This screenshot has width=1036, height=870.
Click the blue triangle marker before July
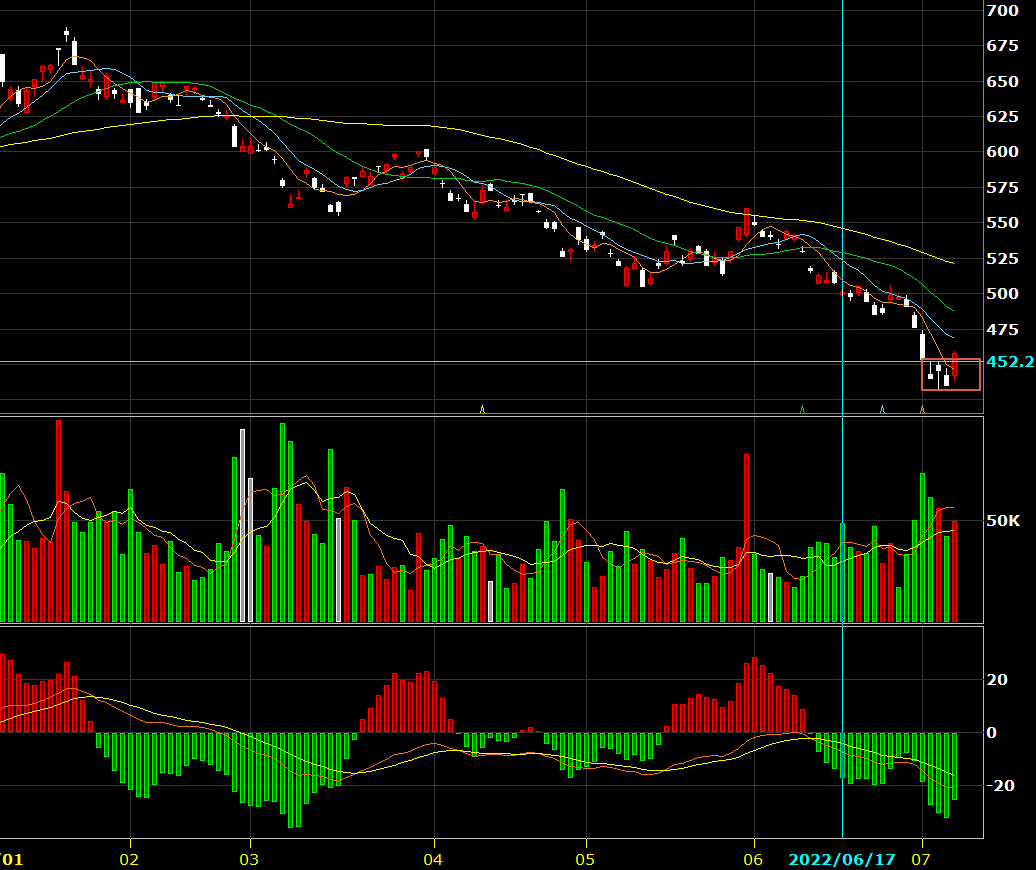point(882,410)
